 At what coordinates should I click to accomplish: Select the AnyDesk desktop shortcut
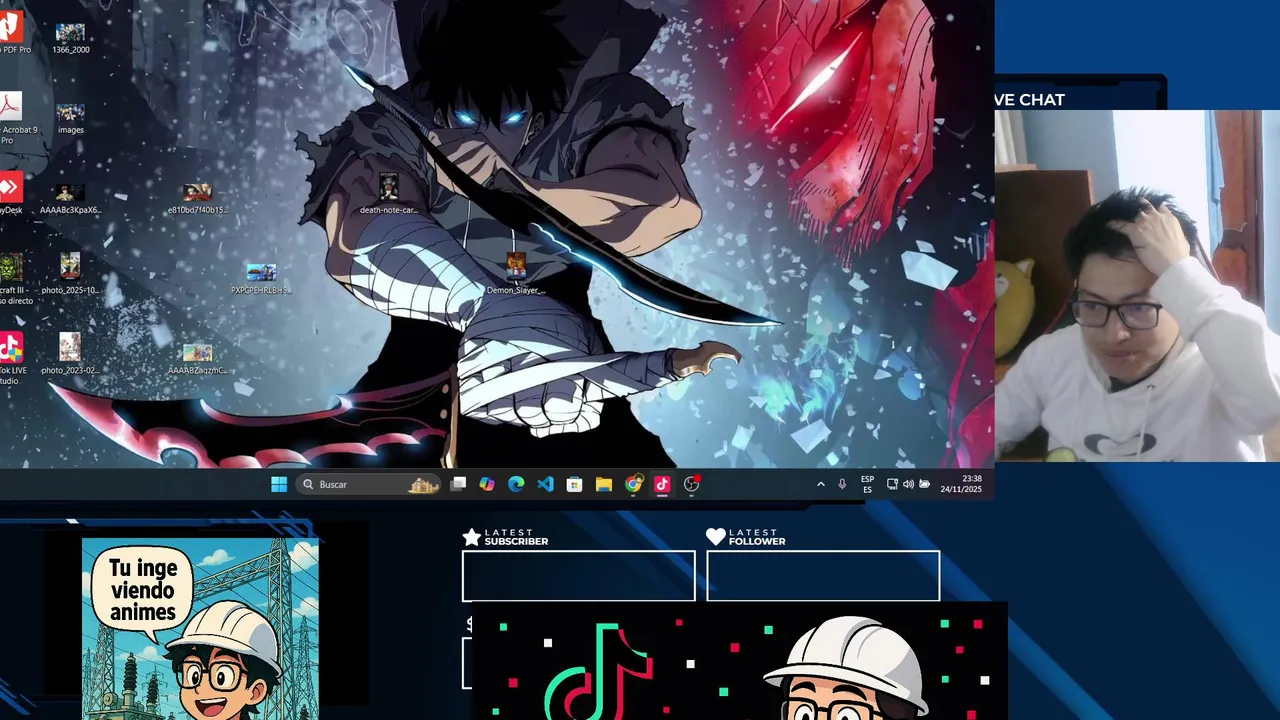point(10,194)
